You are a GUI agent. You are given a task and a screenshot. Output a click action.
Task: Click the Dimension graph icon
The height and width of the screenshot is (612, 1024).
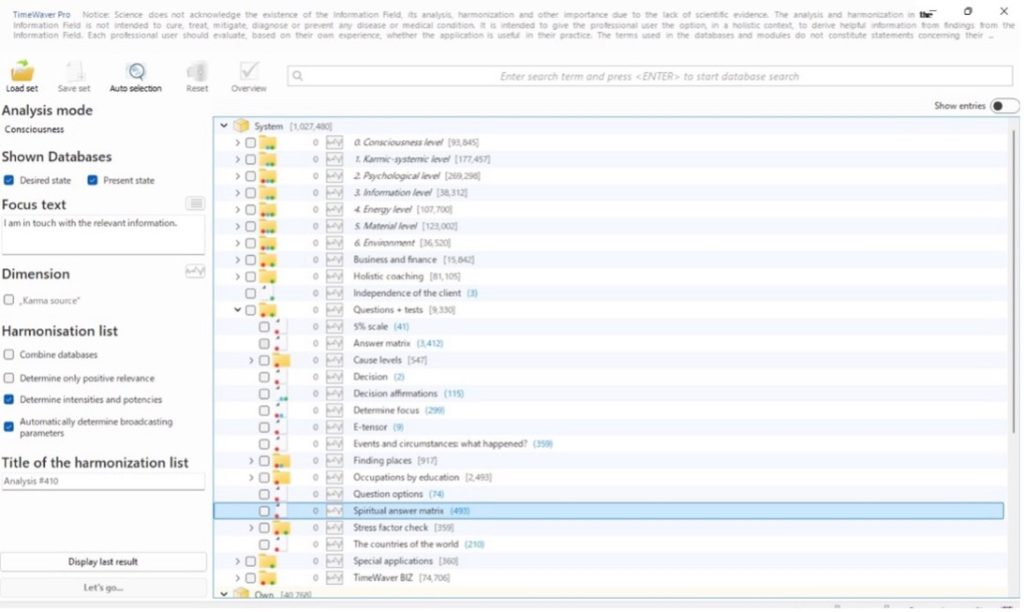point(195,272)
